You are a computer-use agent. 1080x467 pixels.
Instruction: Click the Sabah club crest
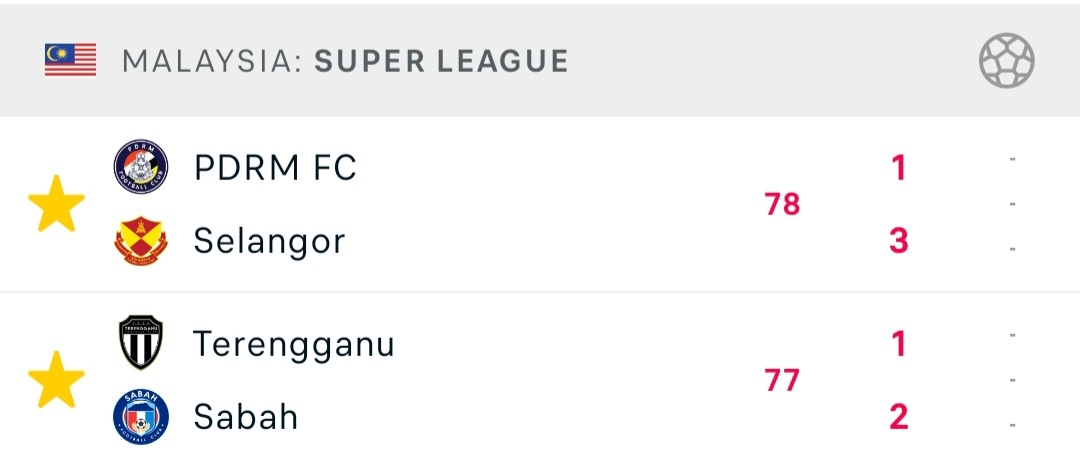(141, 416)
